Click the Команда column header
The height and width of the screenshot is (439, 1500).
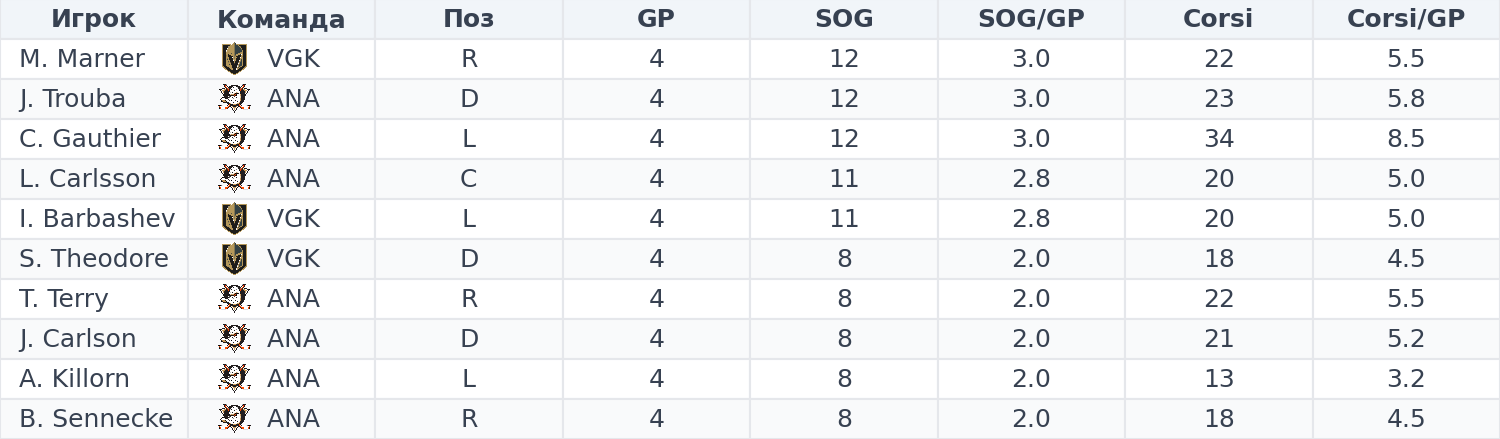coord(281,19)
